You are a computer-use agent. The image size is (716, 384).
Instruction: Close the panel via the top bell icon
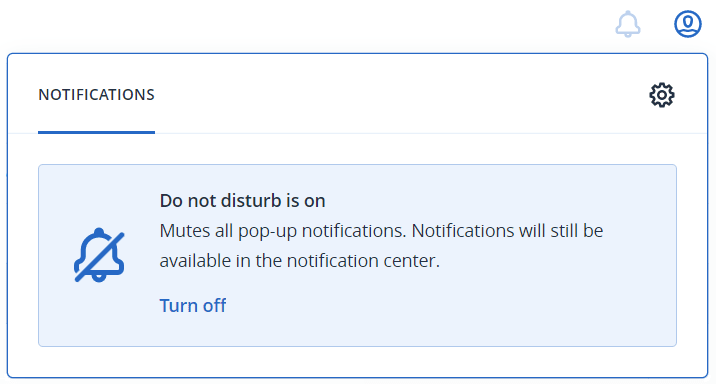click(628, 24)
